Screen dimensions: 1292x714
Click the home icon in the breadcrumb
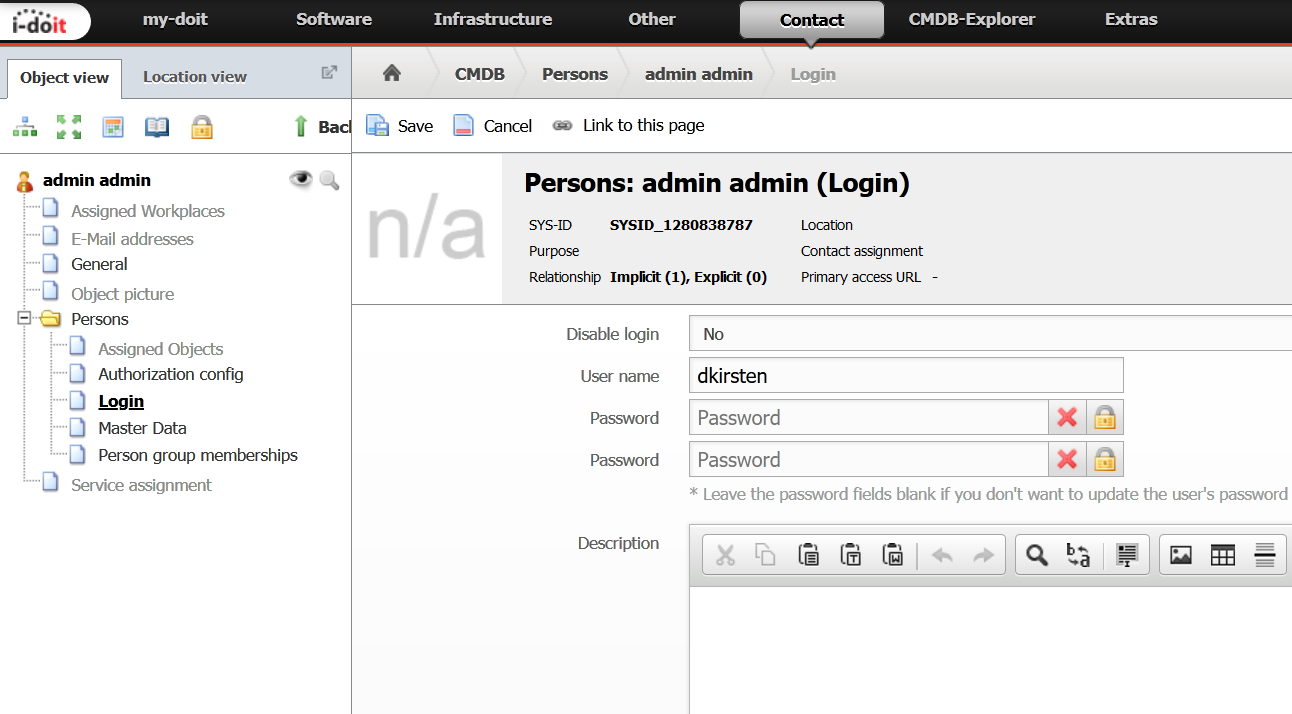coord(392,73)
